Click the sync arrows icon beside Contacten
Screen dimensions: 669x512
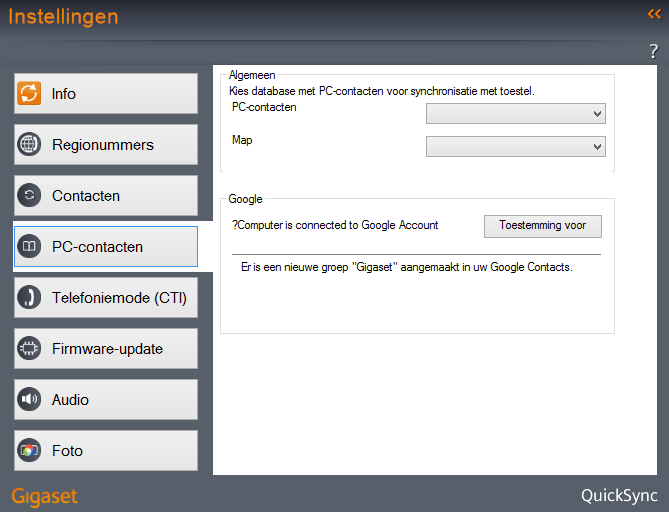(29, 195)
